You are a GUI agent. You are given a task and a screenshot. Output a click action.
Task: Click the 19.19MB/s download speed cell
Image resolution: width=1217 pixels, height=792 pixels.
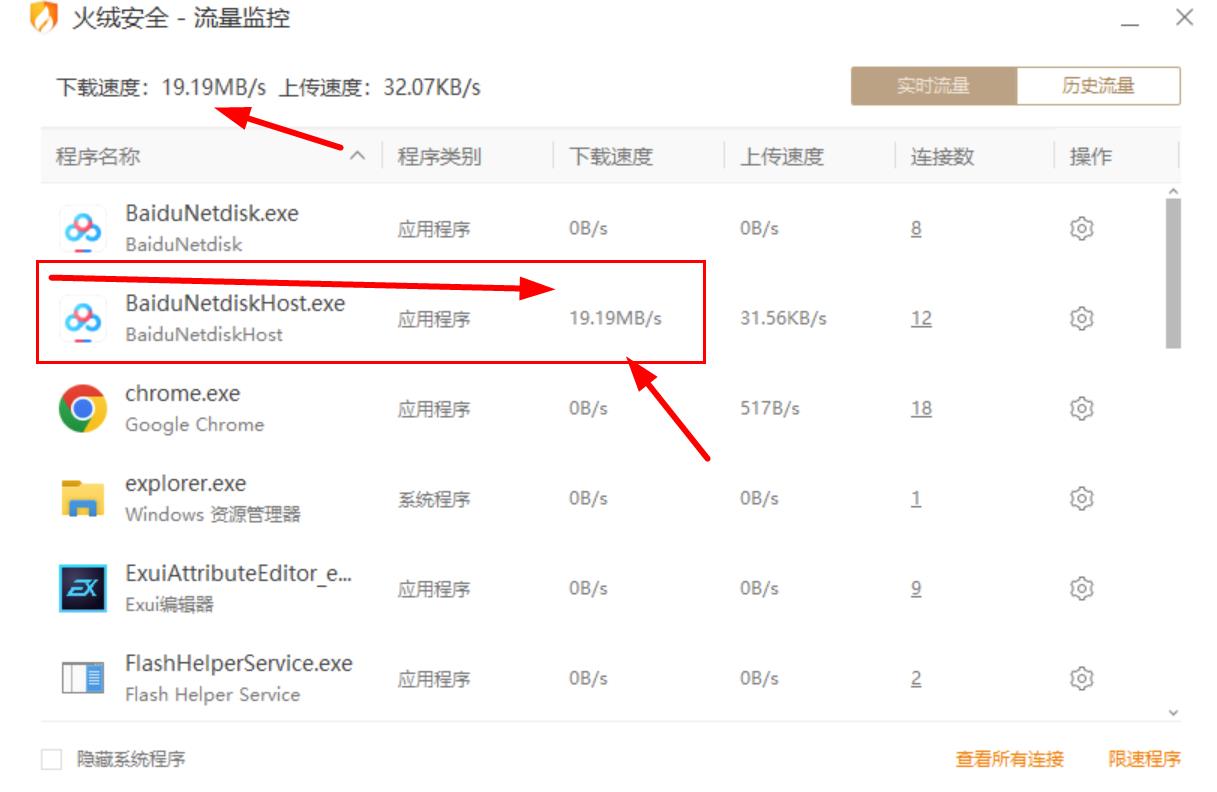[615, 318]
